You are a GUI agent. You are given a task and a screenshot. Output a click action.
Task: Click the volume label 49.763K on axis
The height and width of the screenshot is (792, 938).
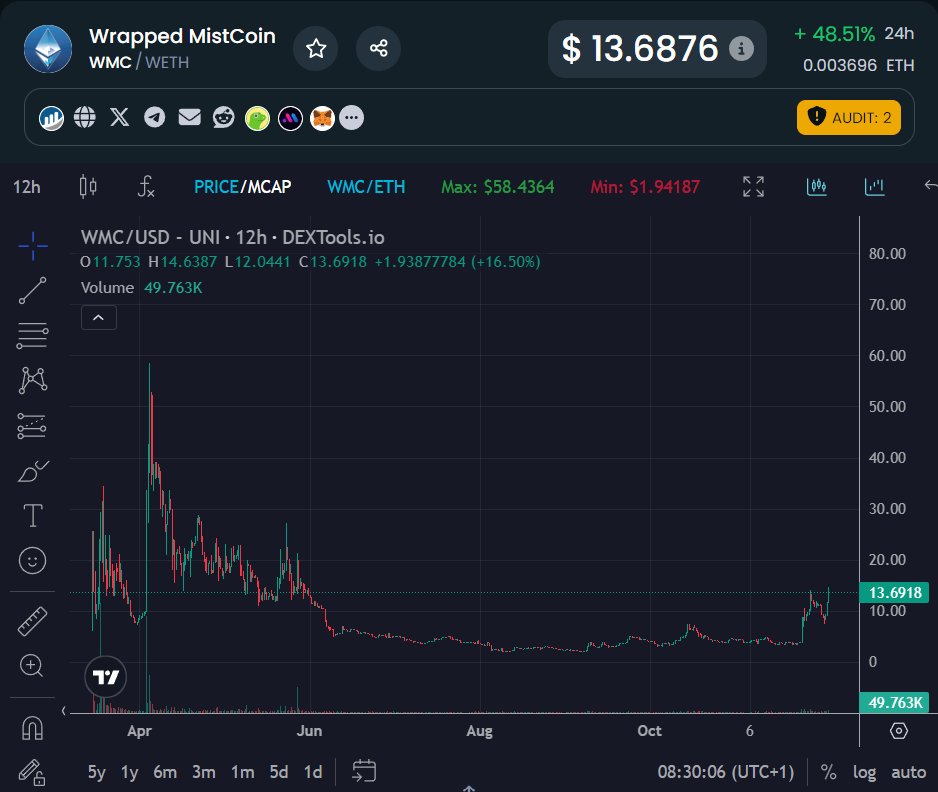[894, 702]
